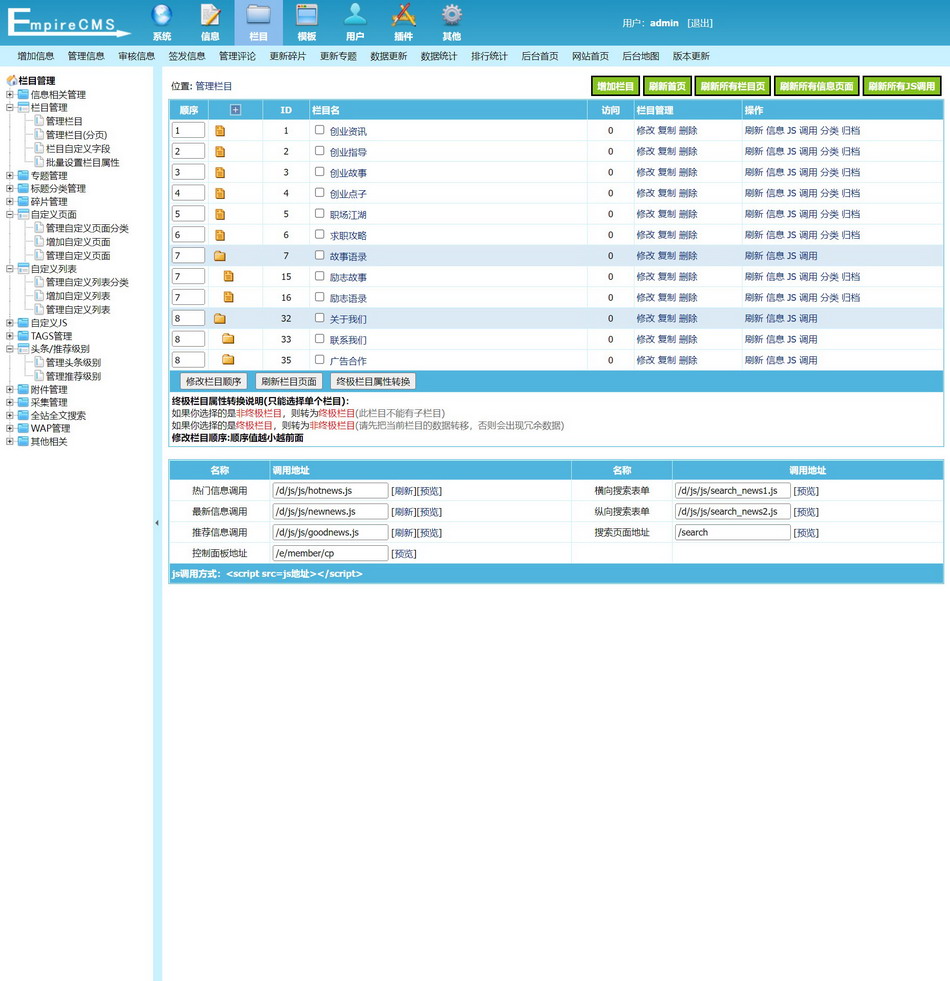950x981 pixels.
Task: Click the 修改栏目顺序 button
Action: tap(213, 382)
